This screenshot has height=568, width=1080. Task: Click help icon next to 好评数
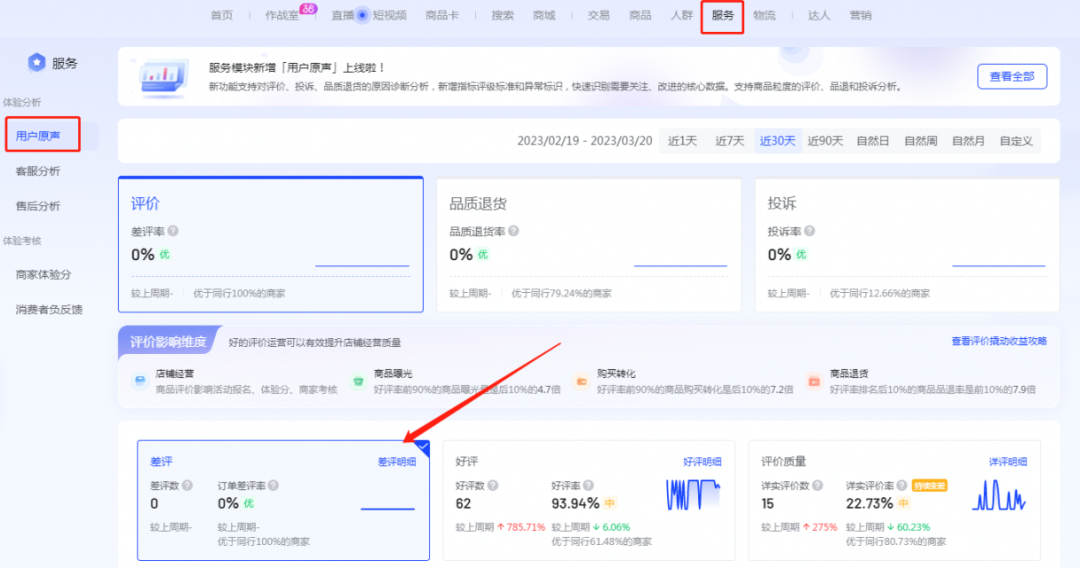[492, 485]
